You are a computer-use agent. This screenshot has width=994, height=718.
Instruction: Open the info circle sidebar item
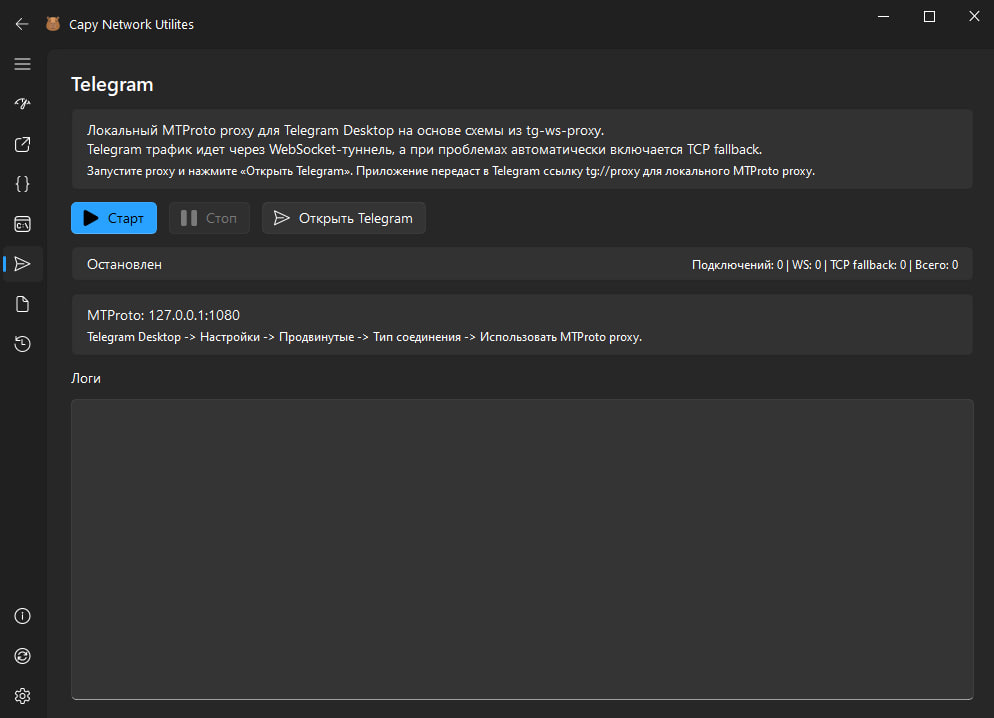tap(22, 616)
